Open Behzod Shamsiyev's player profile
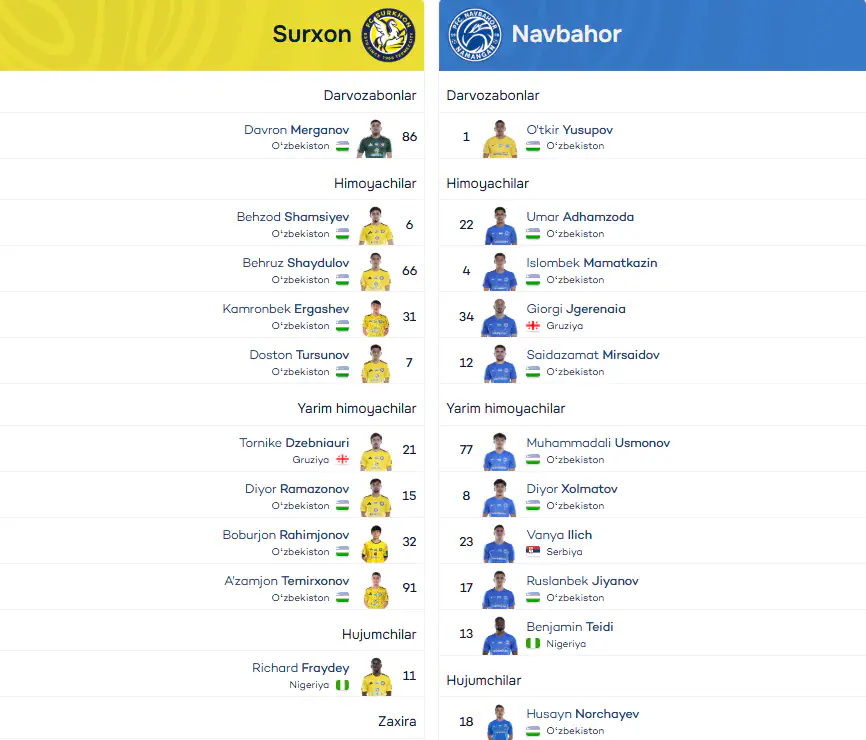Viewport: 866px width, 740px height. point(293,217)
